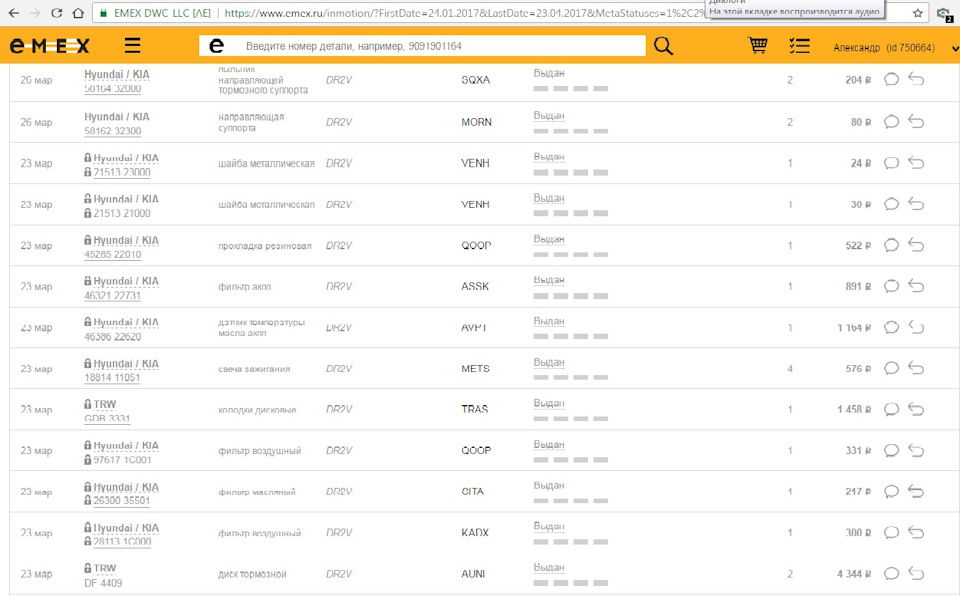Screen dimensions: 960x596
Task: Click Выдан status in the ASSK row
Action: (x=549, y=280)
